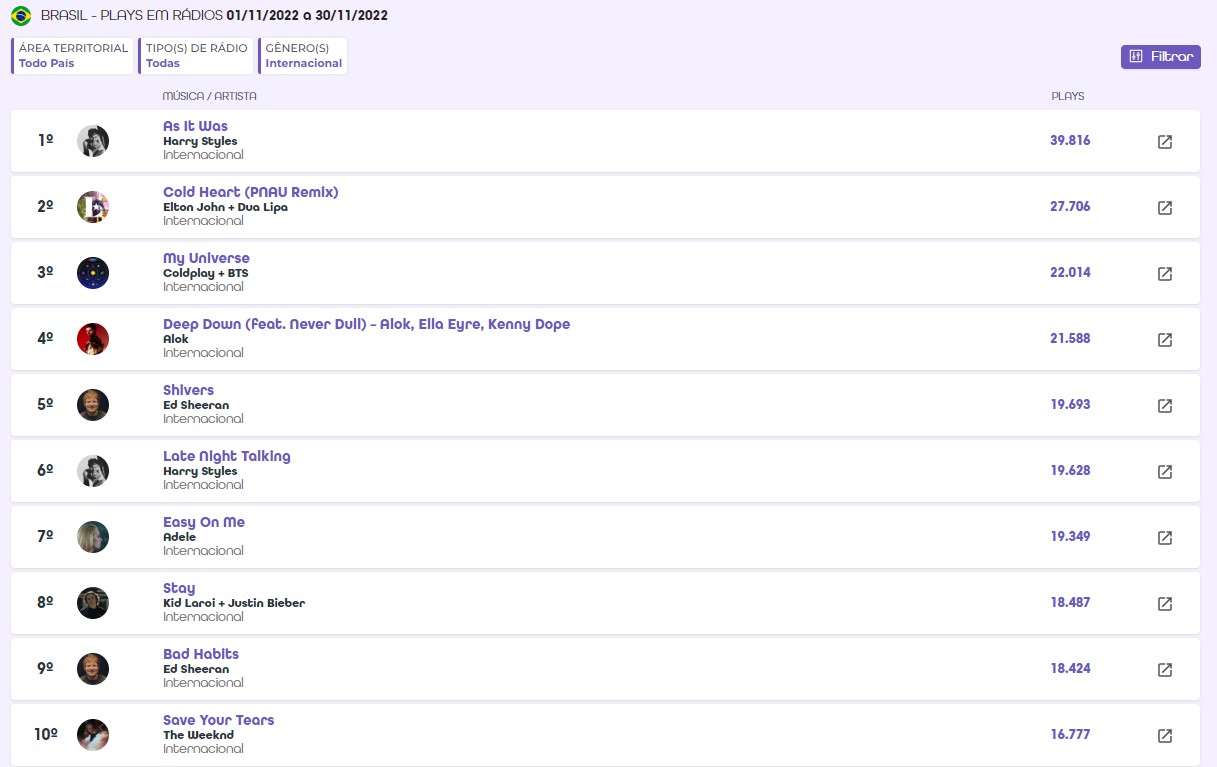
Task: Open the Late Night Talking title
Action: click(227, 456)
